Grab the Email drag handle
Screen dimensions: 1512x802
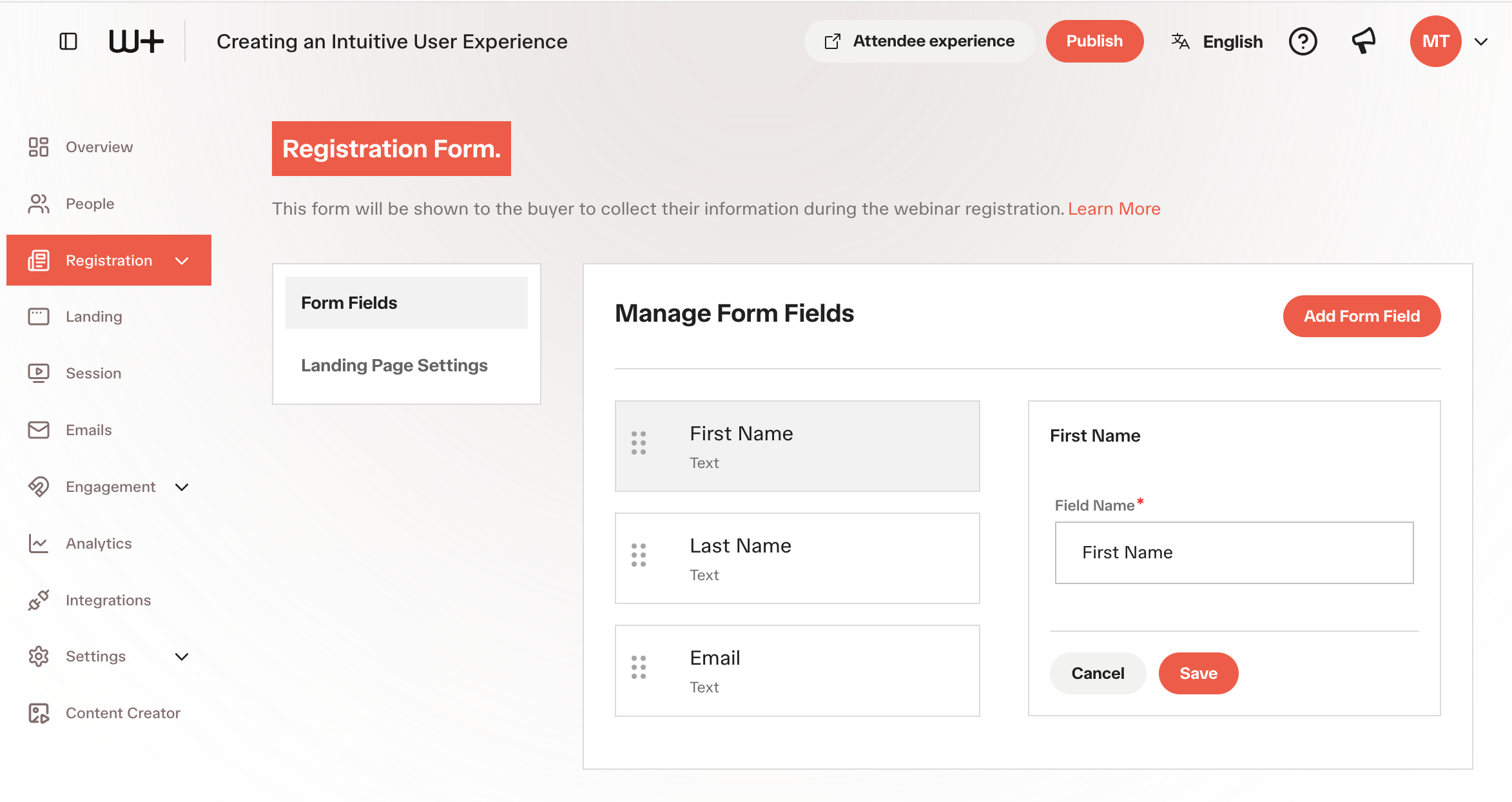click(639, 667)
